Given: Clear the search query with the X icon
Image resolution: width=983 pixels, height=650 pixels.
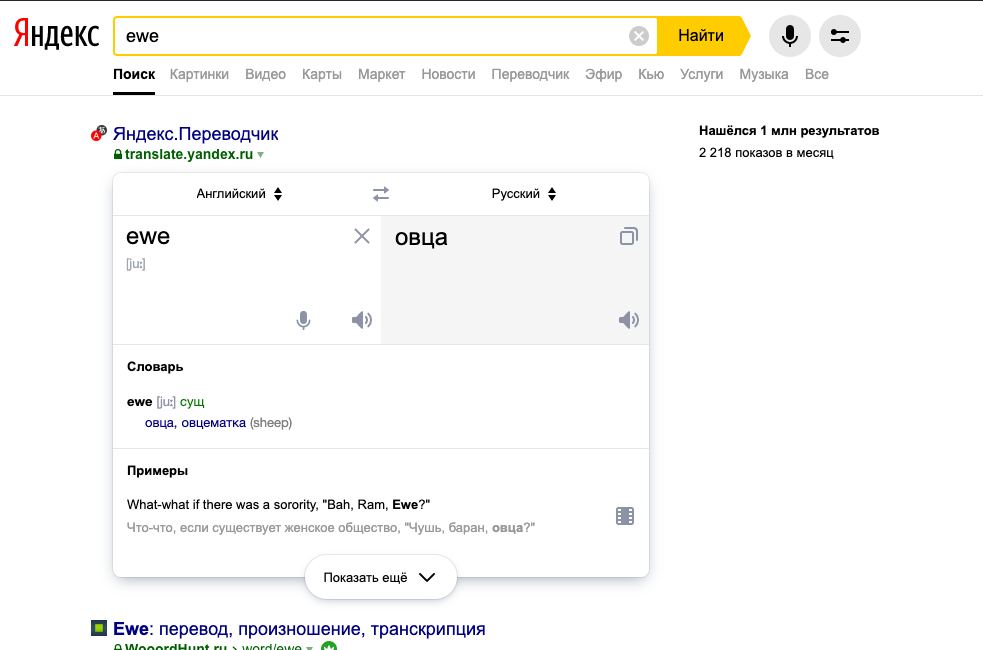Looking at the screenshot, I should click(638, 36).
